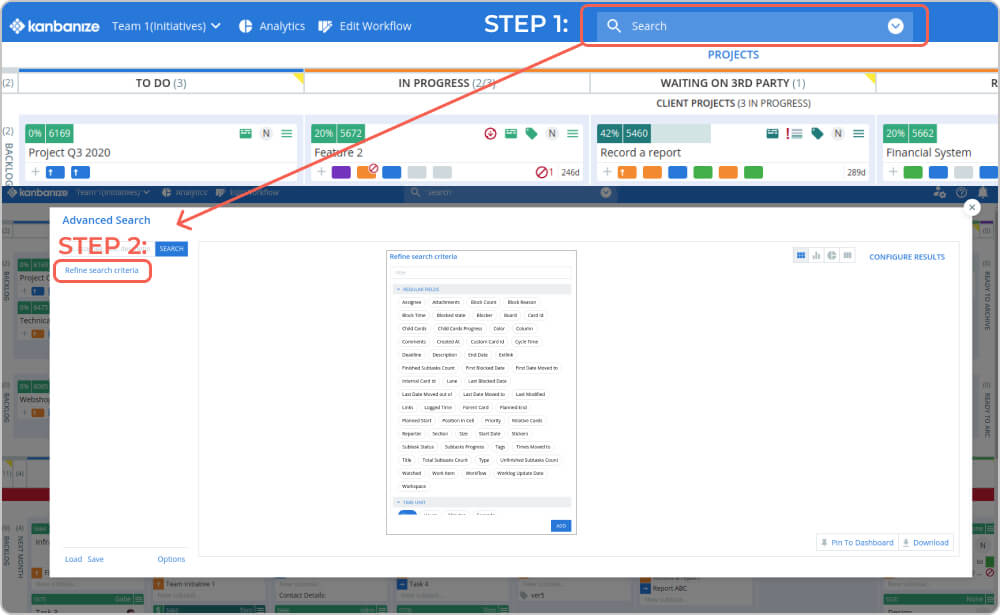The width and height of the screenshot is (1000, 615).
Task: Select the Workspace field chip
Action: click(x=414, y=486)
